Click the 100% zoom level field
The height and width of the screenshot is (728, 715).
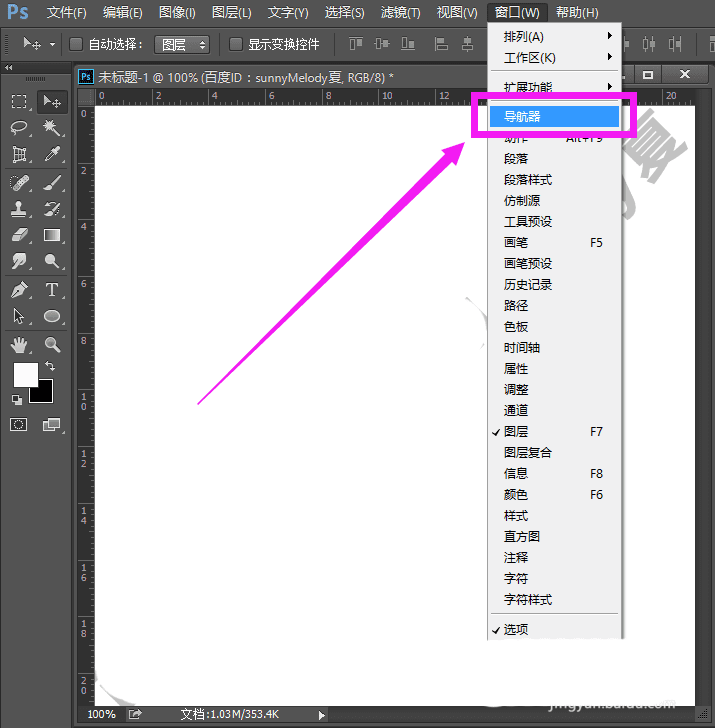(102, 714)
